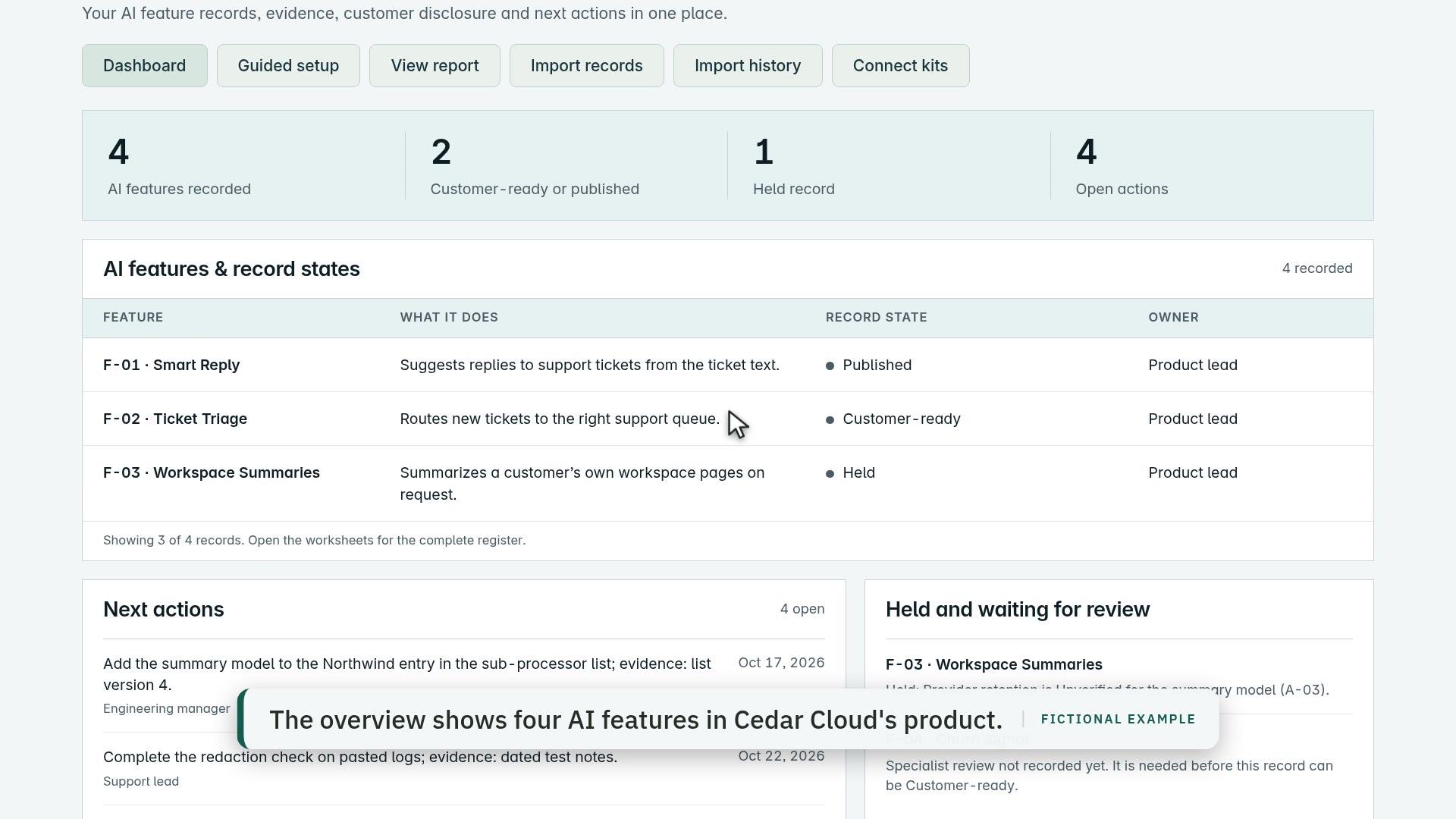Click the FEATURE column header
The height and width of the screenshot is (819, 1456).
pos(133,317)
